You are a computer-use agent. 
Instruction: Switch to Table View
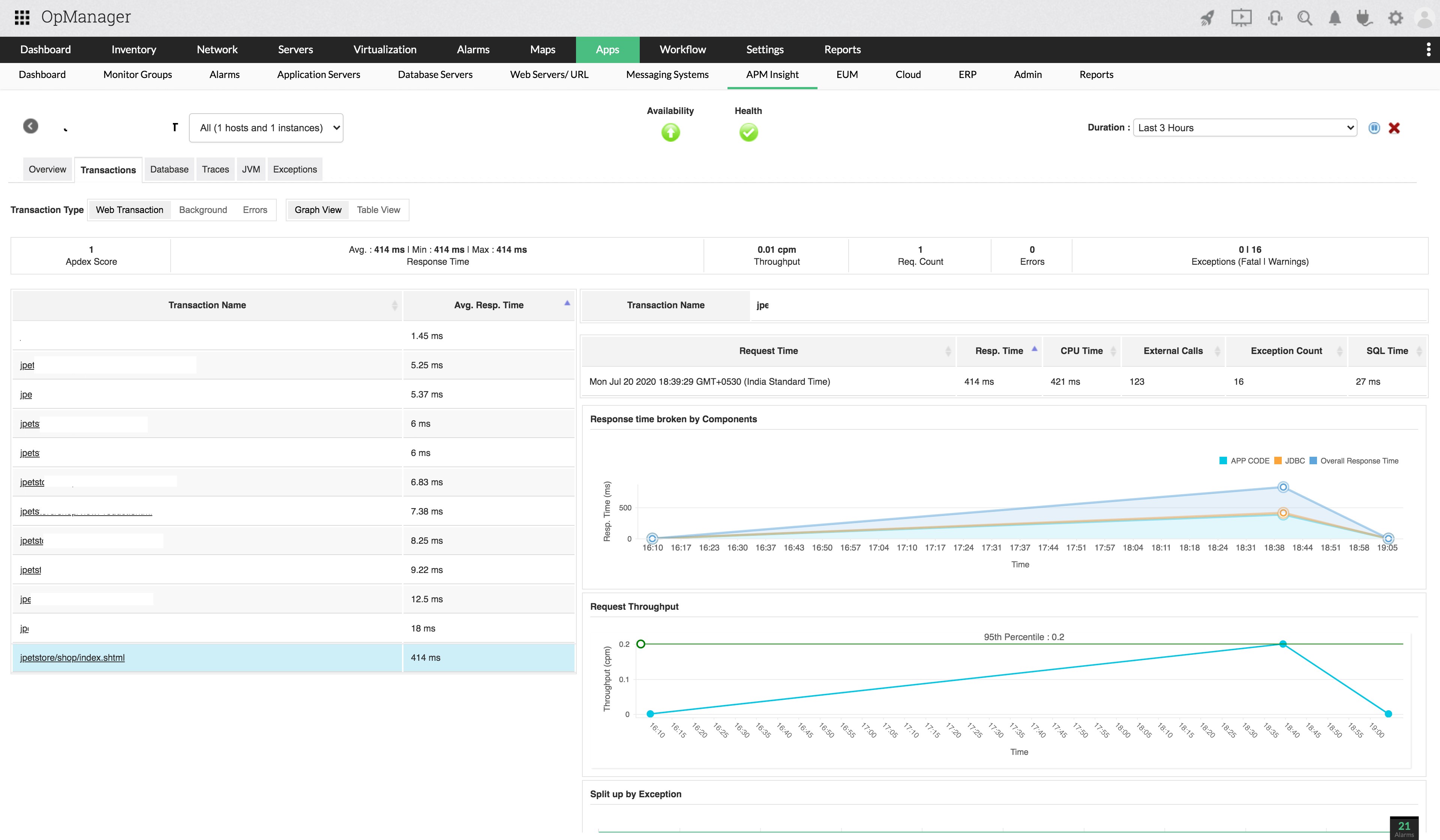tap(378, 210)
